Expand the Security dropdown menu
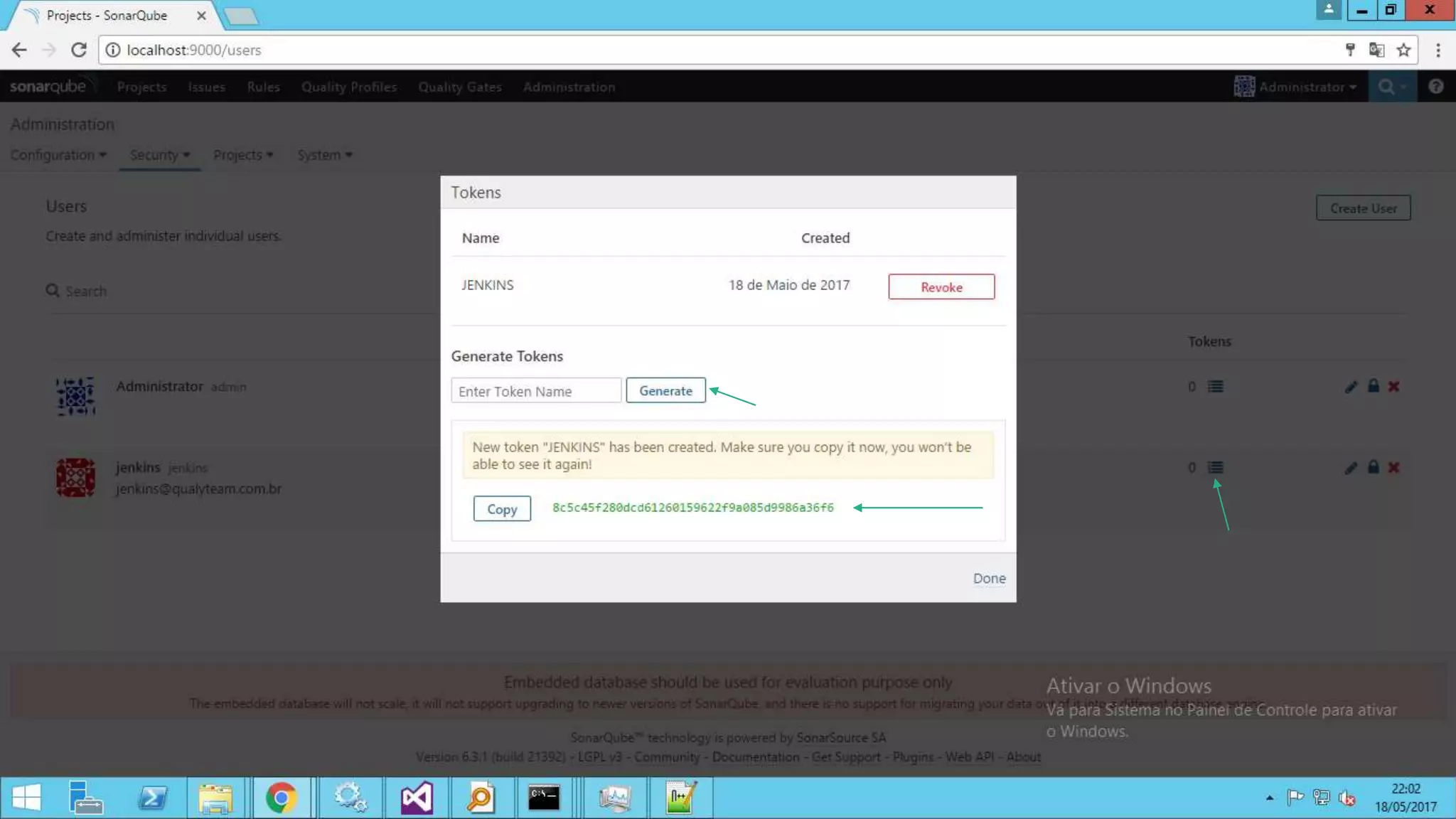The height and width of the screenshot is (819, 1456). [x=159, y=155]
